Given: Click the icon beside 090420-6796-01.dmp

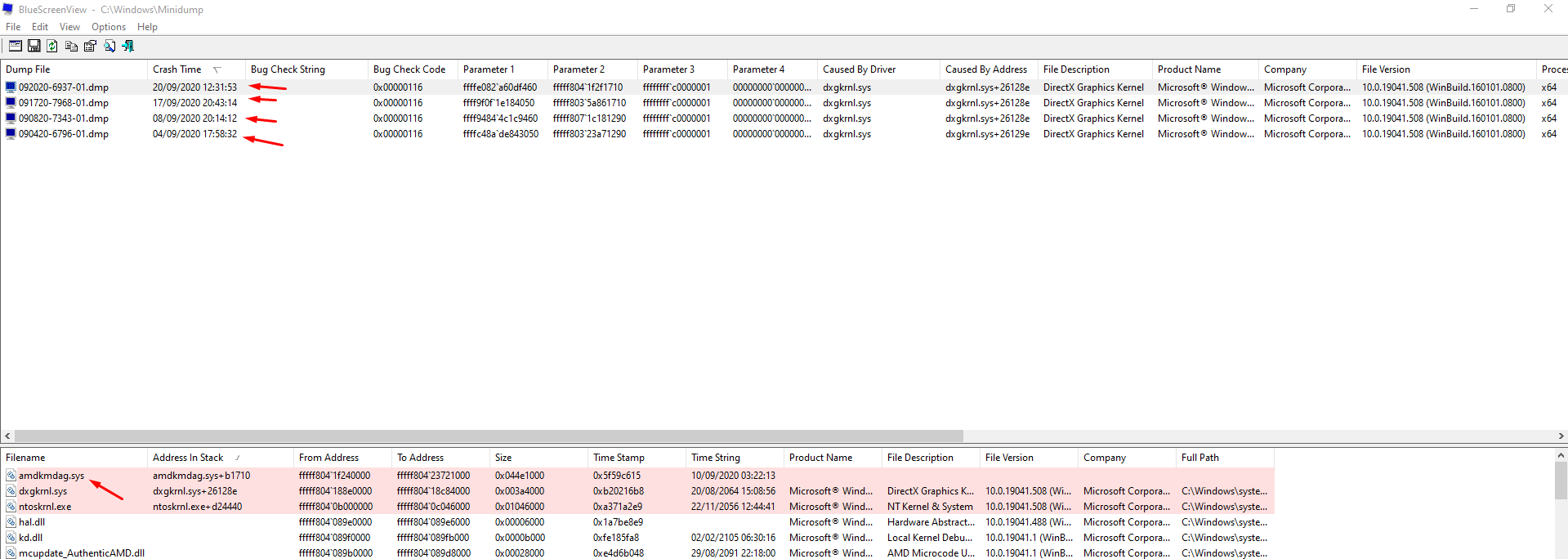Looking at the screenshot, I should click(11, 133).
